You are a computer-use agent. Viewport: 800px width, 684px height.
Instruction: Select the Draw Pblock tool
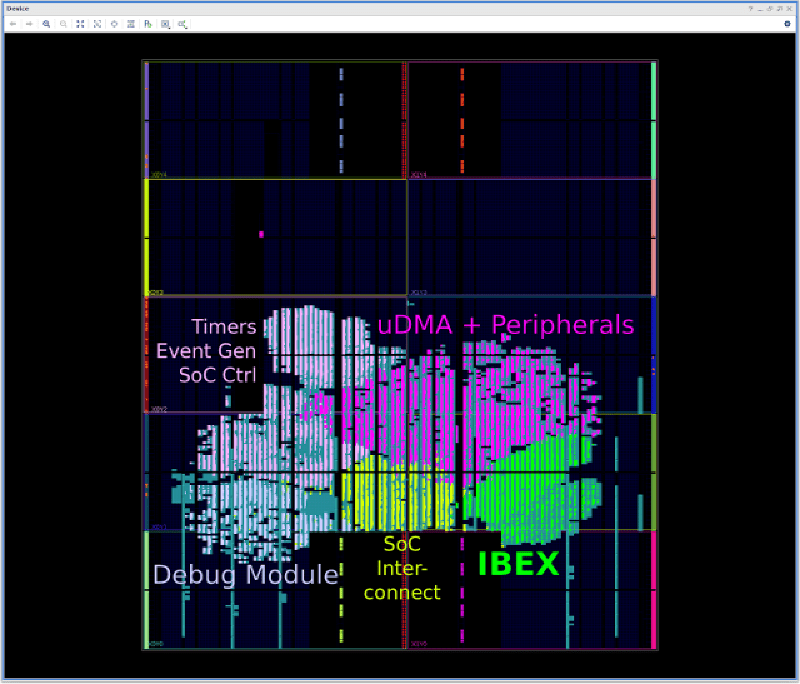[x=148, y=22]
